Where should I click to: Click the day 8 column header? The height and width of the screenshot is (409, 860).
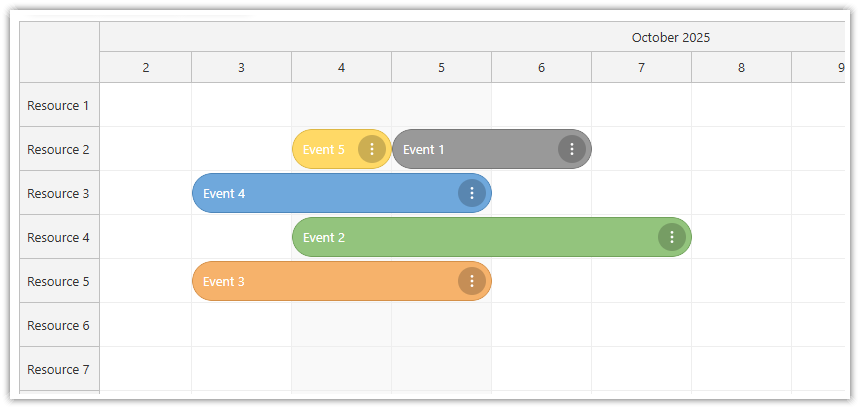pos(741,67)
